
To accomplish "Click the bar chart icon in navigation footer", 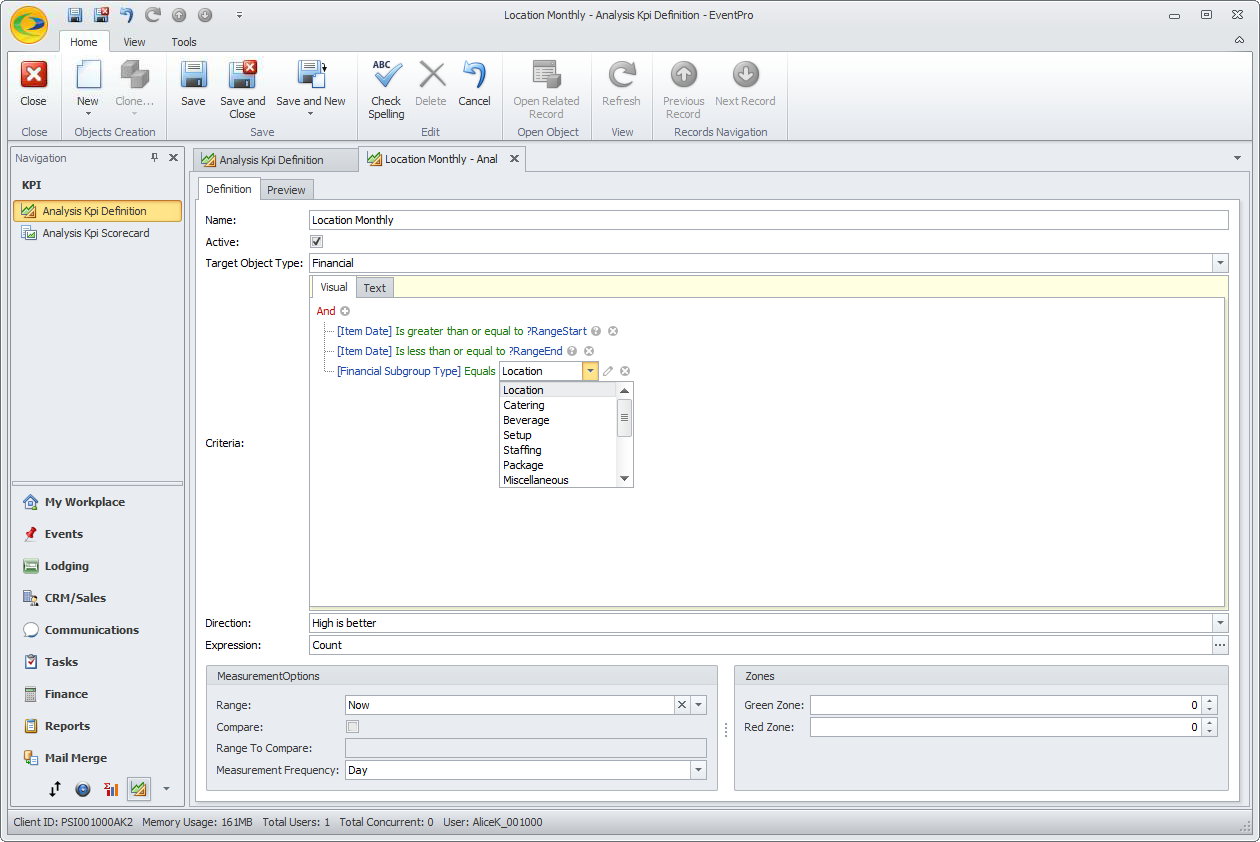I will click(x=111, y=789).
